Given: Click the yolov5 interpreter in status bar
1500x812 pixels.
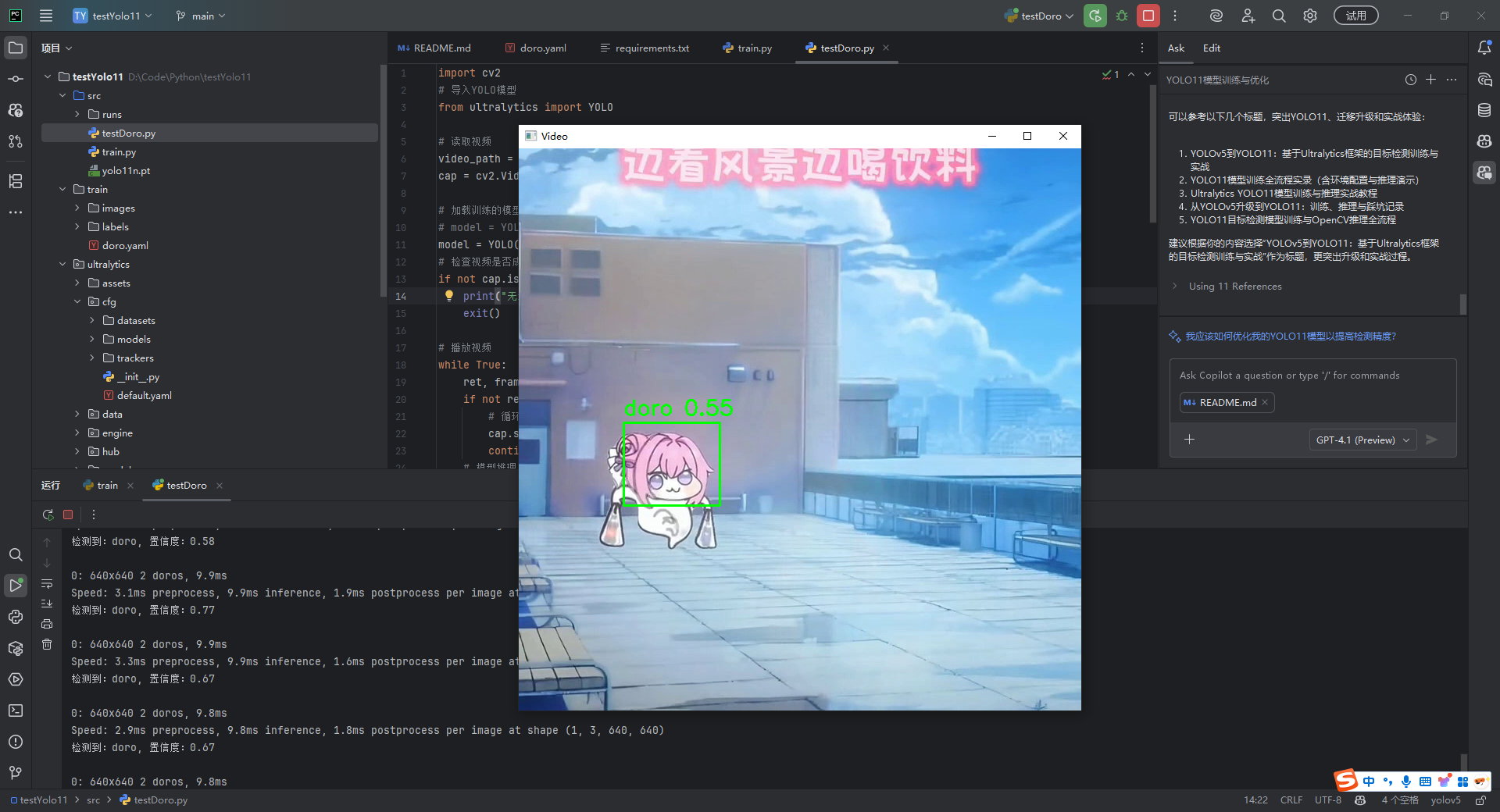Looking at the screenshot, I should [1445, 800].
